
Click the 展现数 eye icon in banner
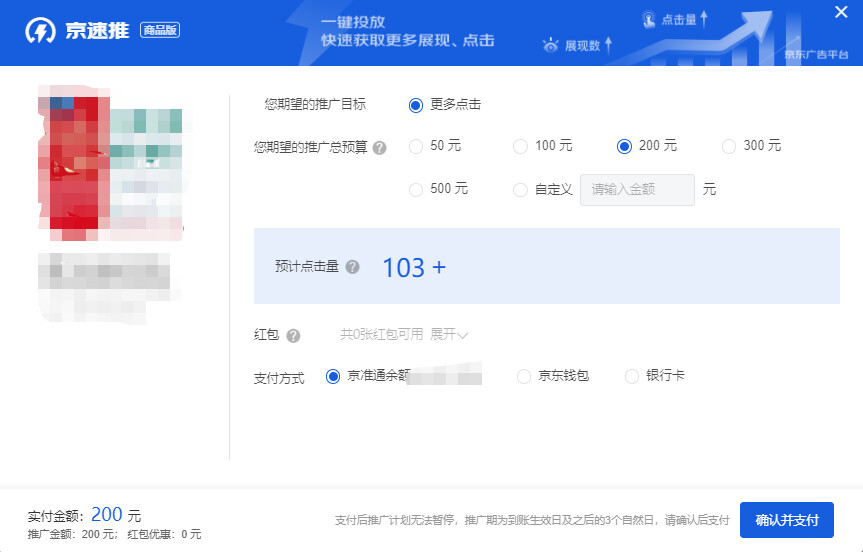(550, 45)
